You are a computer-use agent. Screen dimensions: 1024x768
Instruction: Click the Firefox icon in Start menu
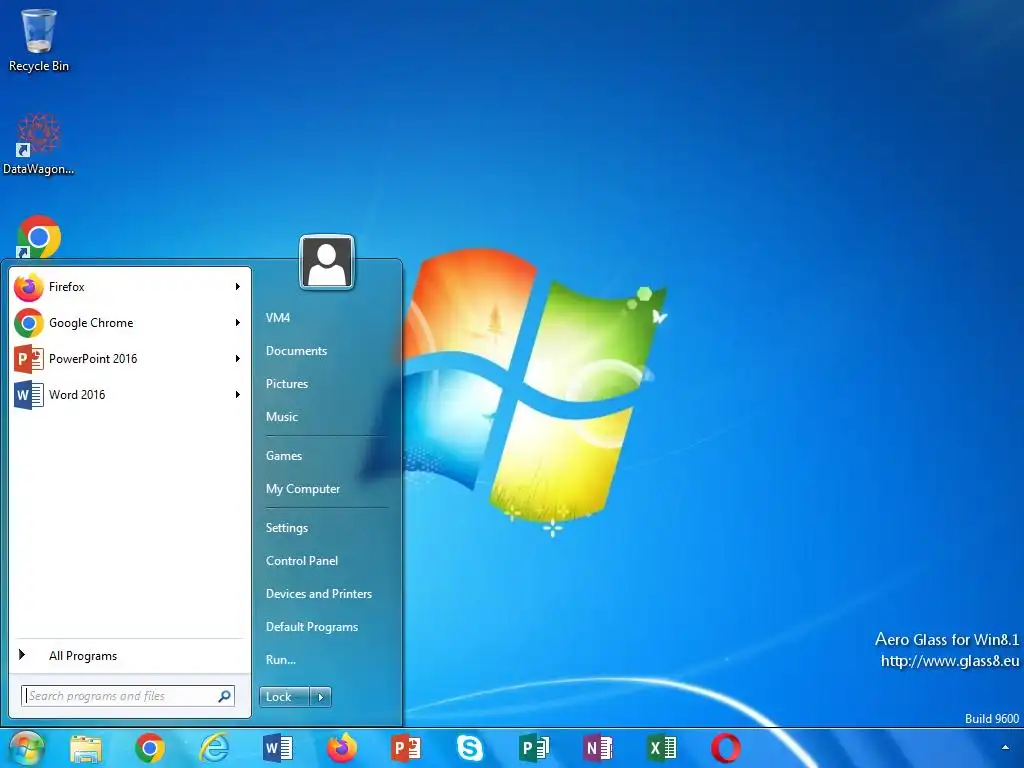[x=29, y=287]
